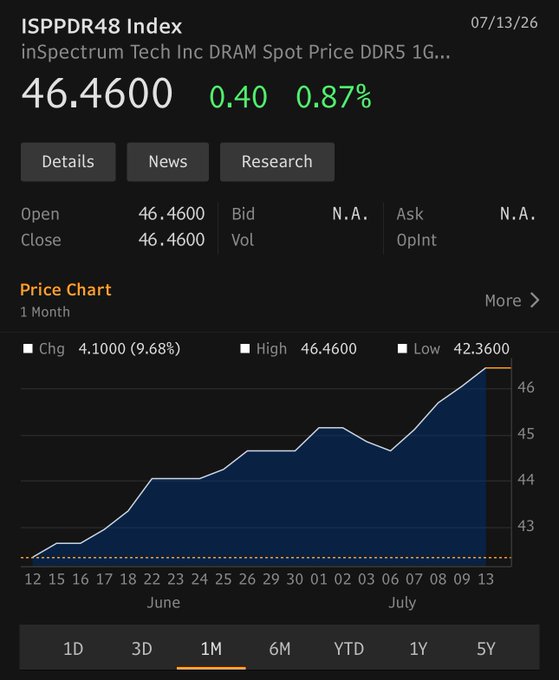Select the 1D time range tab

pos(73,649)
